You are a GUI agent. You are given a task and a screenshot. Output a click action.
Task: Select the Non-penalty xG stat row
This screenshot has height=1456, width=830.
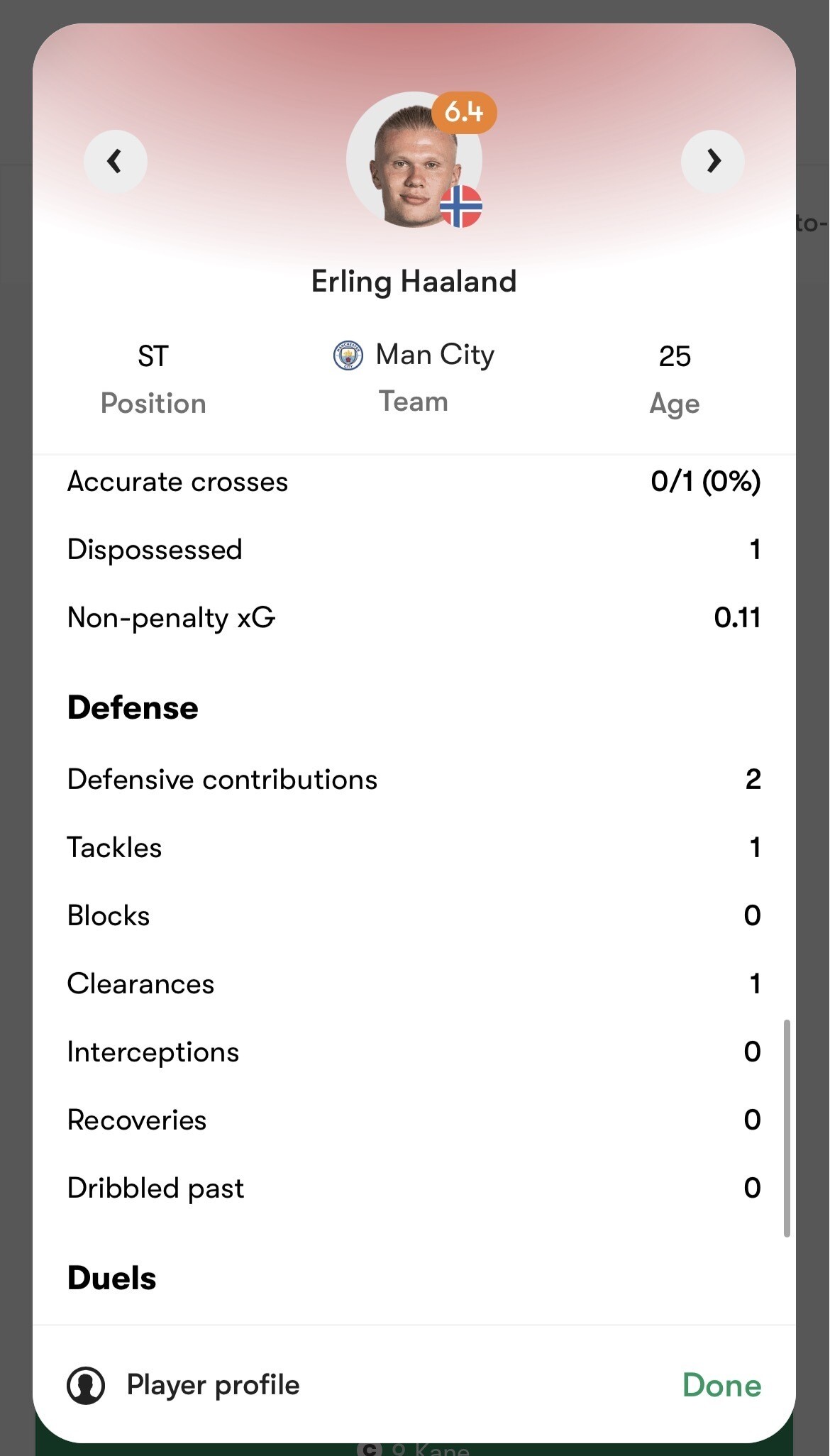click(414, 617)
